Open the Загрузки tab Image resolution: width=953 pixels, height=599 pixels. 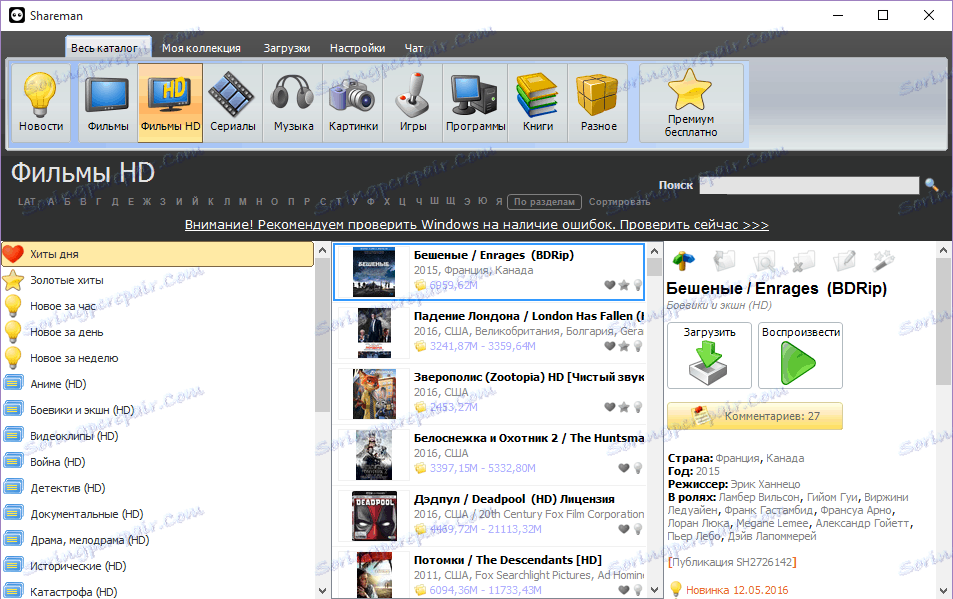(x=287, y=48)
